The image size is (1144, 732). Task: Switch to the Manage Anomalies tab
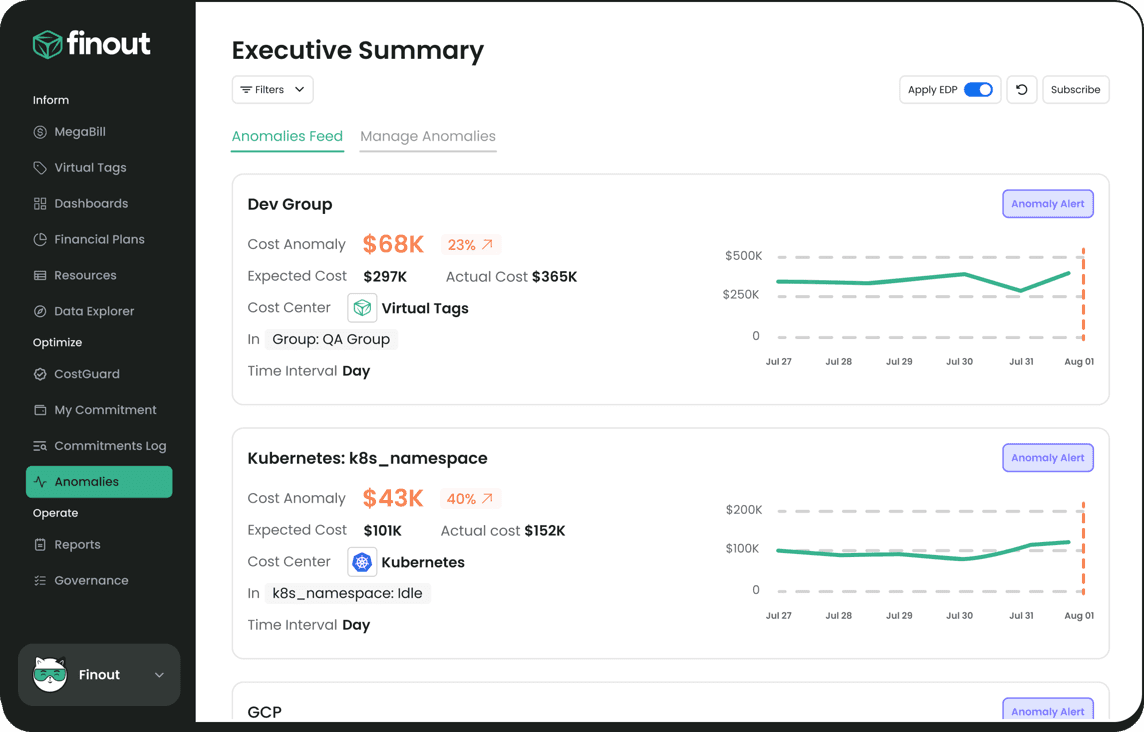428,137
